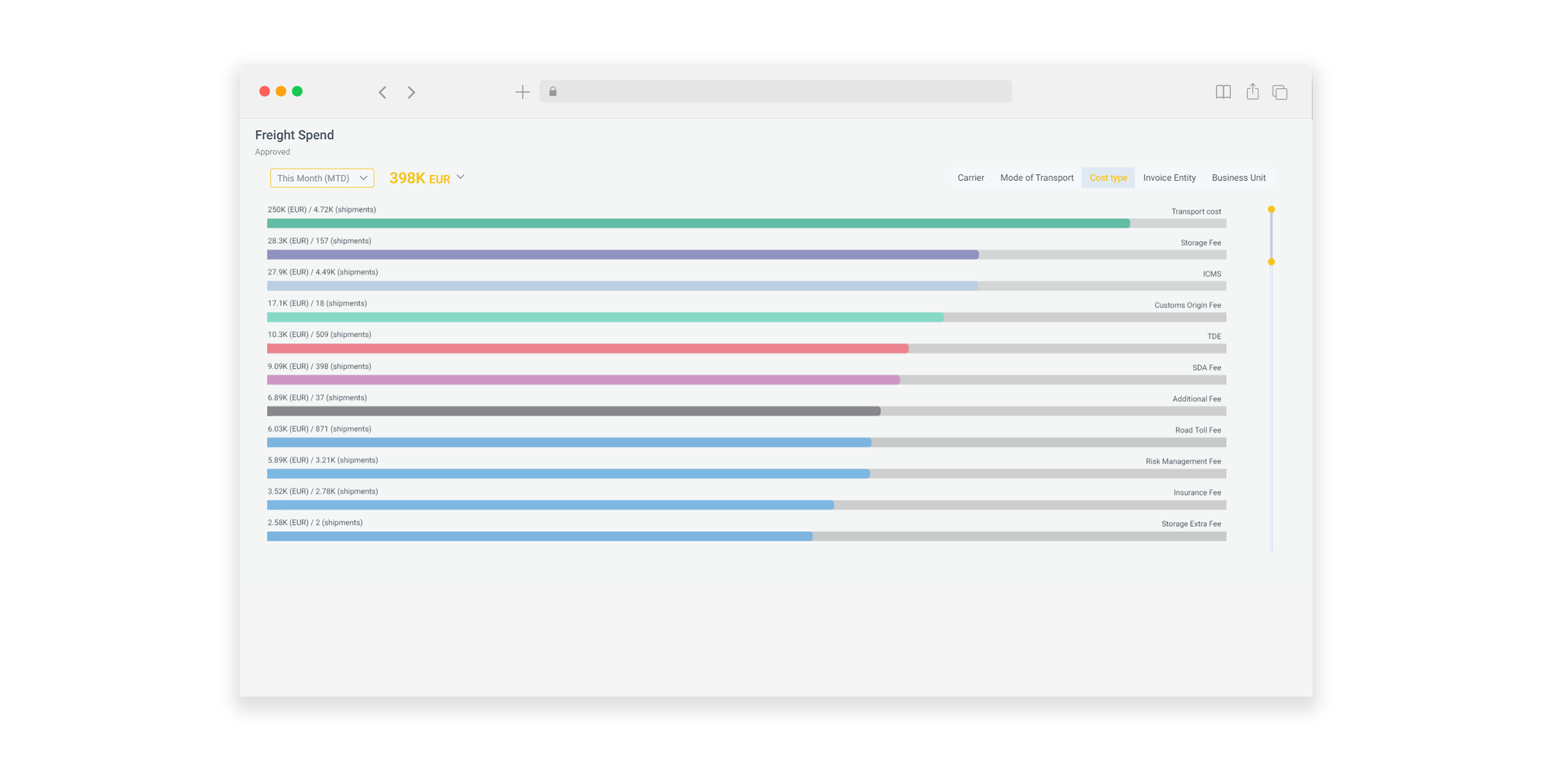The height and width of the screenshot is (784, 1568).
Task: Go forward using the forward arrow icon
Action: coord(411,92)
